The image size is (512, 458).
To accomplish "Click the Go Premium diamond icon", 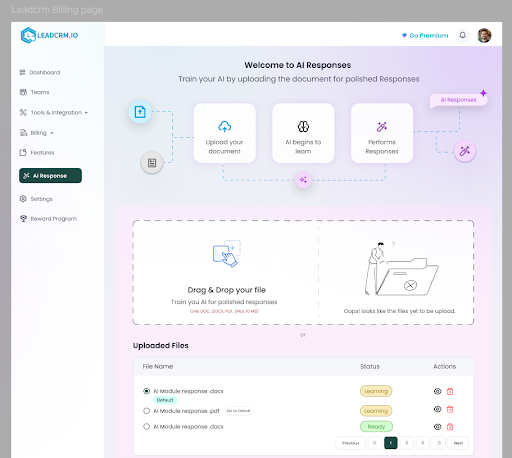I will point(404,35).
